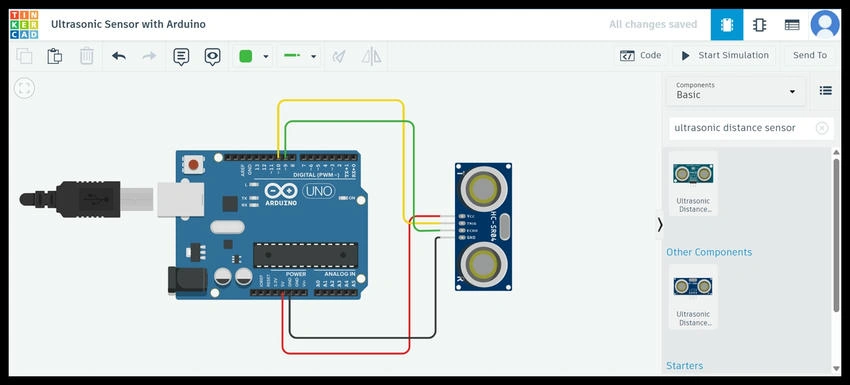850x385 pixels.
Task: Click the wire type line icon
Action: point(292,55)
